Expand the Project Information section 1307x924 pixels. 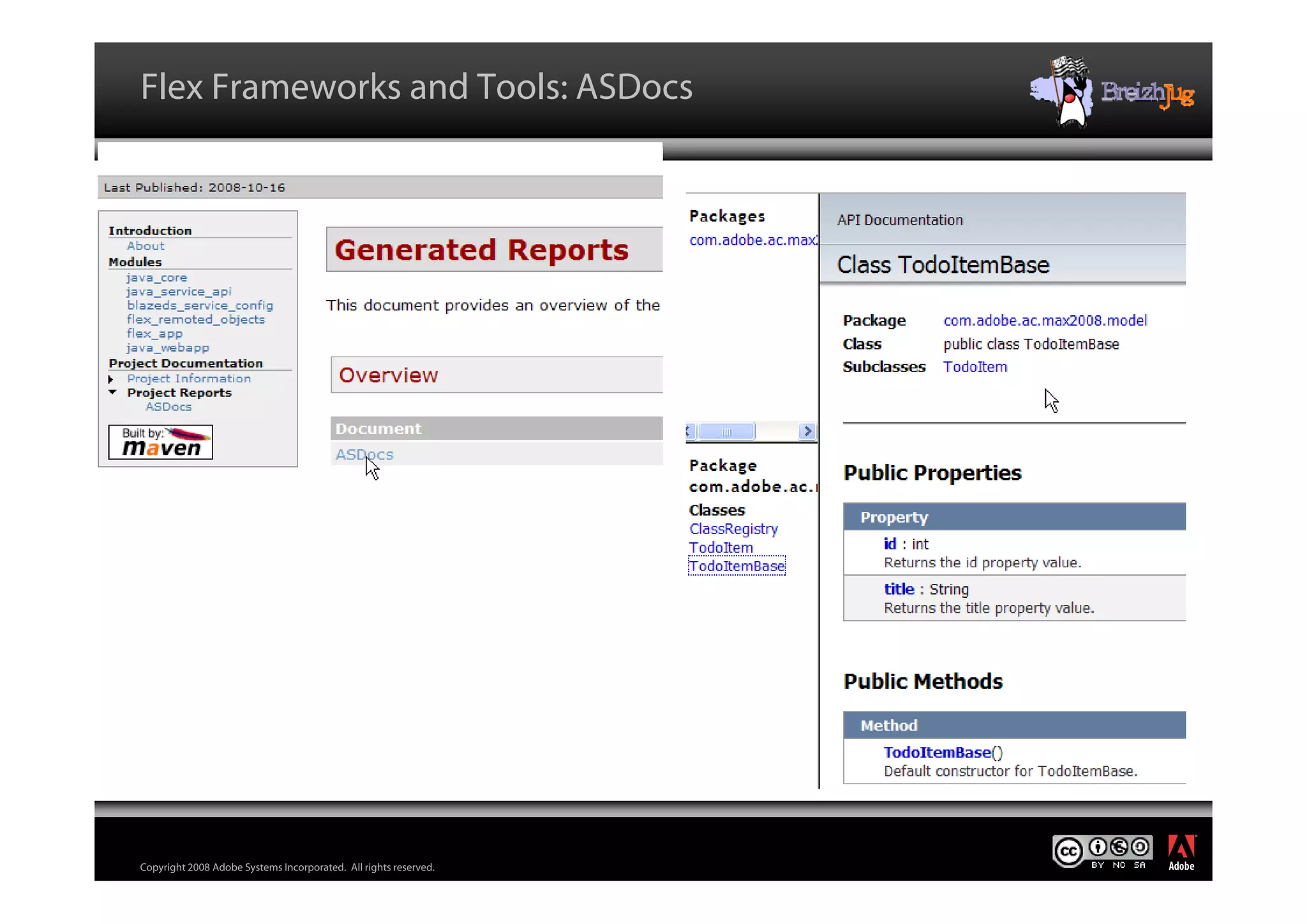tap(111, 379)
